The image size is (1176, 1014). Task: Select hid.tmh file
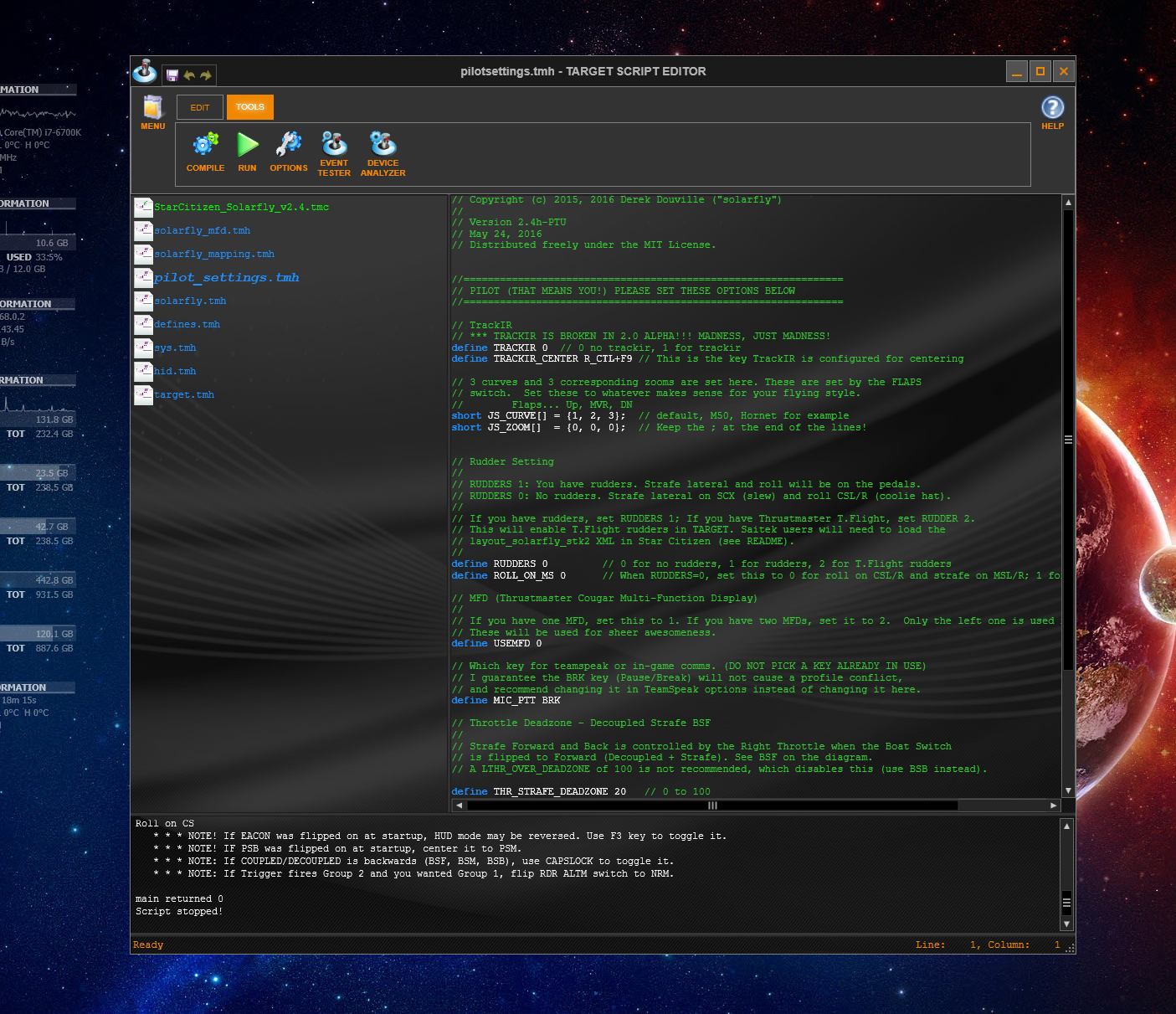coord(175,371)
